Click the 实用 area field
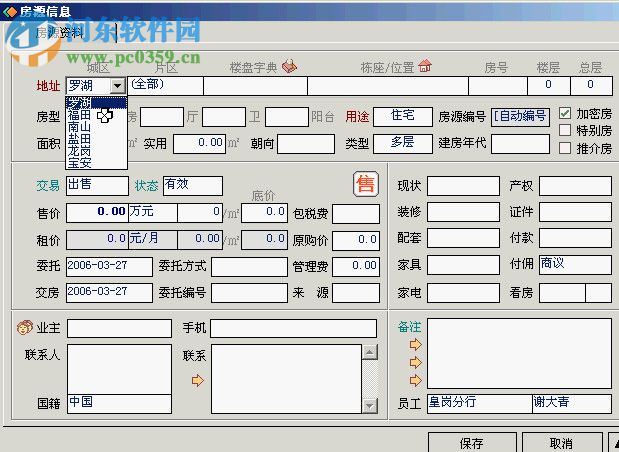Image resolution: width=619 pixels, height=452 pixels. click(200, 143)
